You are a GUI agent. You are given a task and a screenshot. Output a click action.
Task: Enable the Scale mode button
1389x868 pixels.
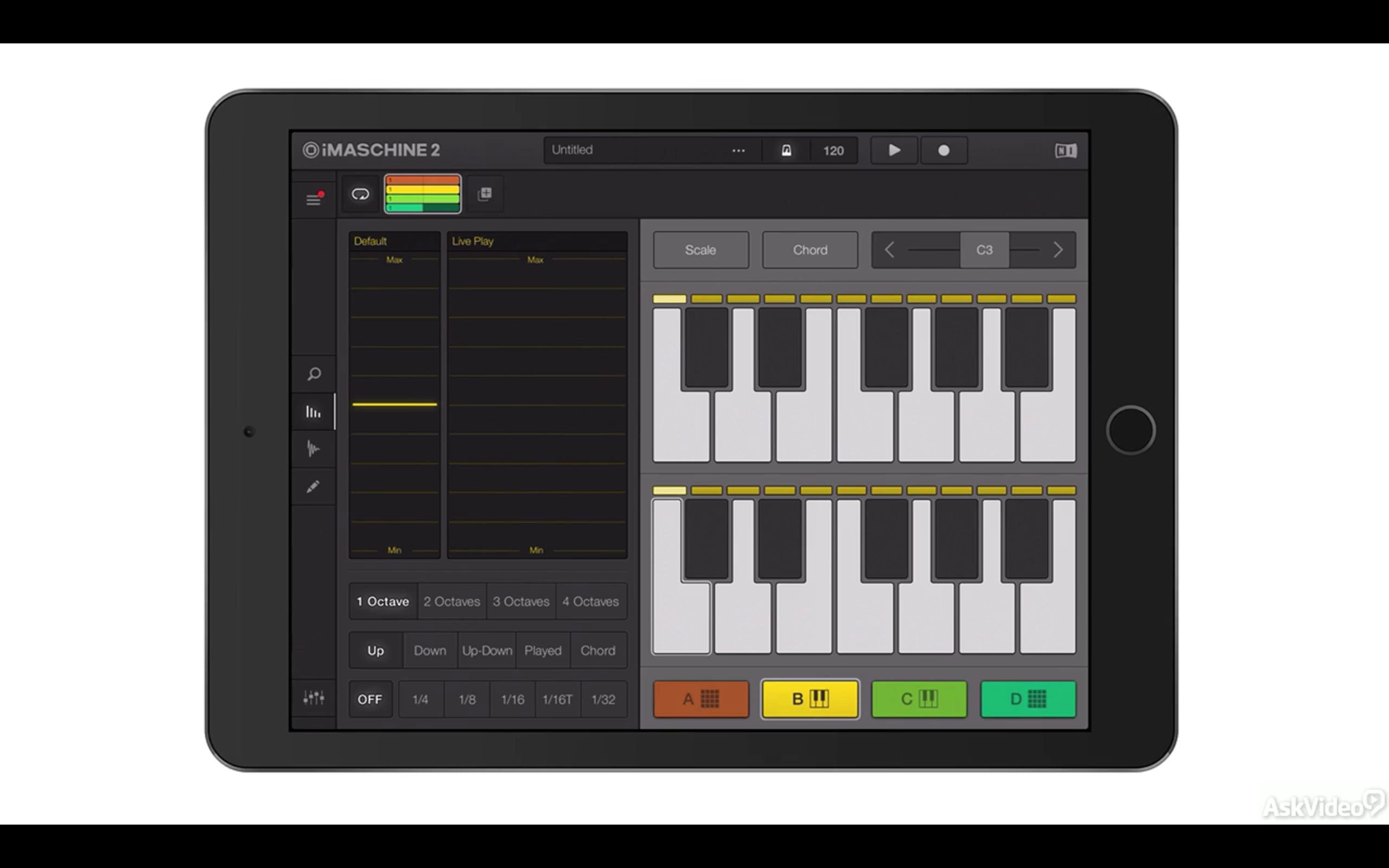click(700, 250)
